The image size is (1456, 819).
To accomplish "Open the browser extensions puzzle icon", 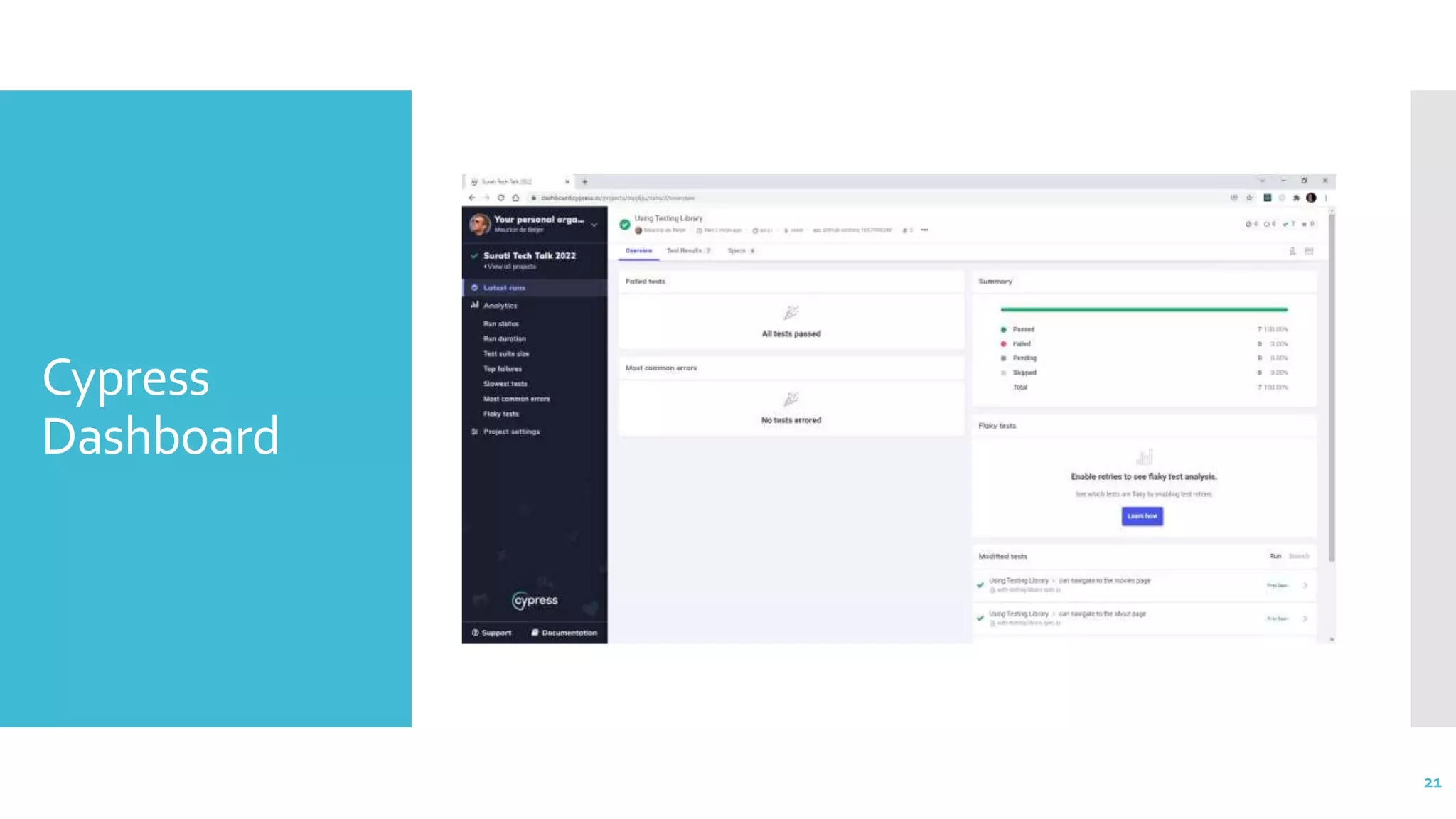I will pyautogui.click(x=1296, y=198).
